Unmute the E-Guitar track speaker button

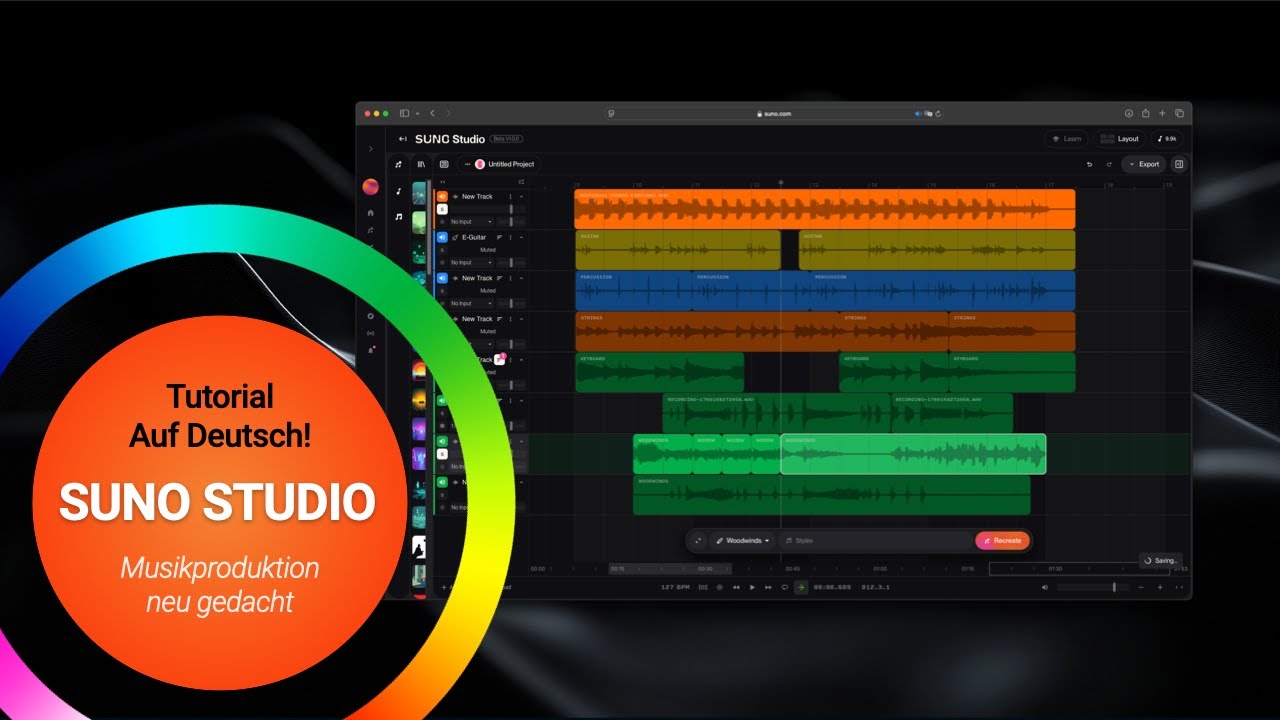point(442,237)
